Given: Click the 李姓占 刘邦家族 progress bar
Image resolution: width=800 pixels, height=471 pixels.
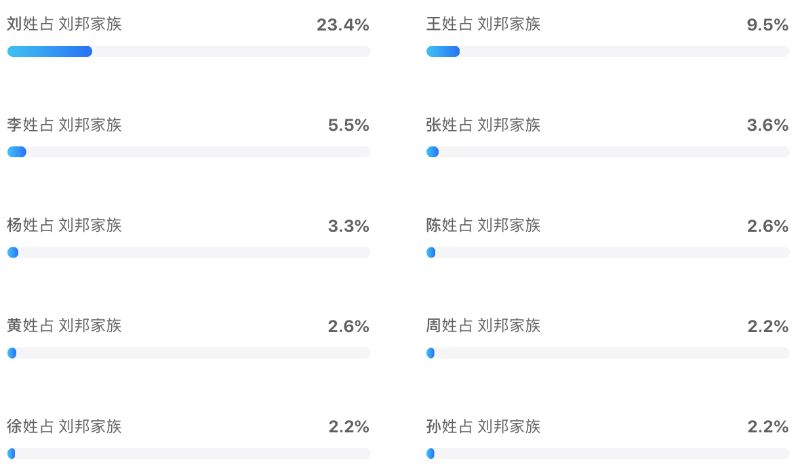Looking at the screenshot, I should pos(189,152).
